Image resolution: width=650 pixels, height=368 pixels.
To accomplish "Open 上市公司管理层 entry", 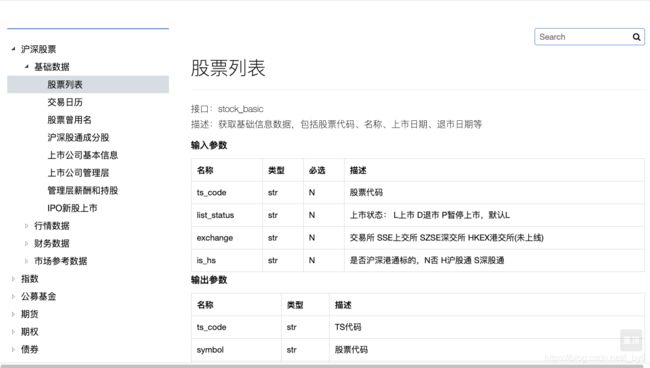I will click(78, 173).
